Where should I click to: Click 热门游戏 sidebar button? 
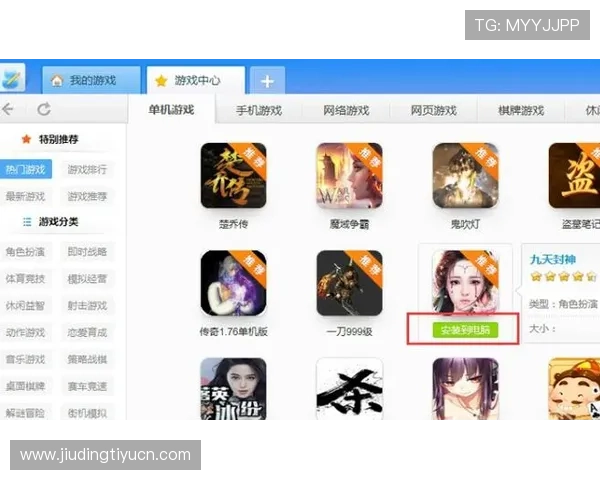tap(25, 169)
